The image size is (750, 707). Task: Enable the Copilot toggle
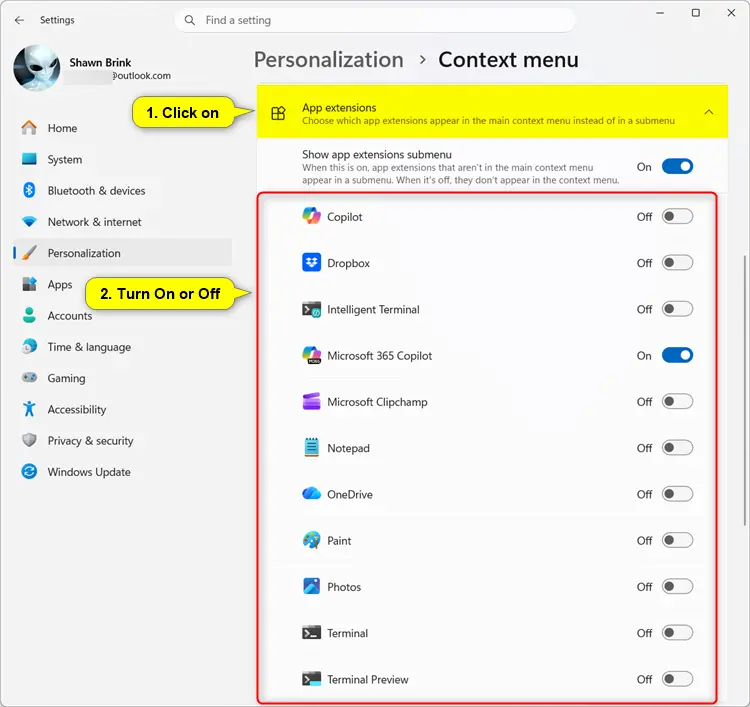click(x=677, y=216)
